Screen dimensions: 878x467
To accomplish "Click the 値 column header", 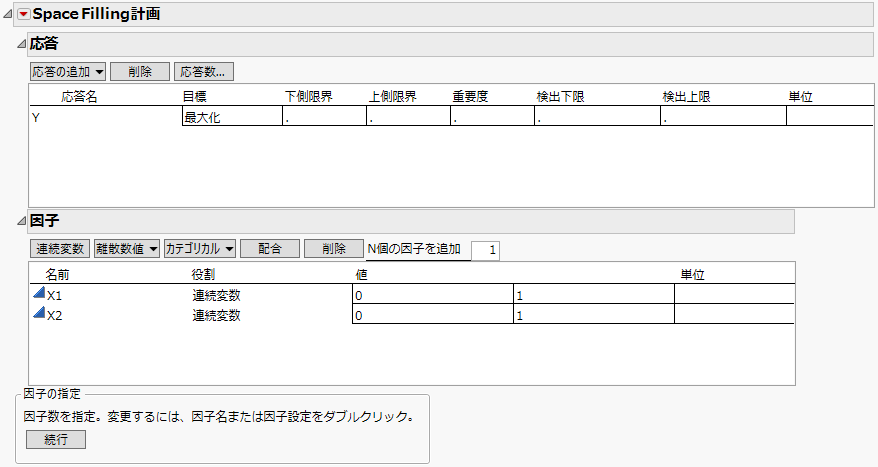I will (x=361, y=275).
